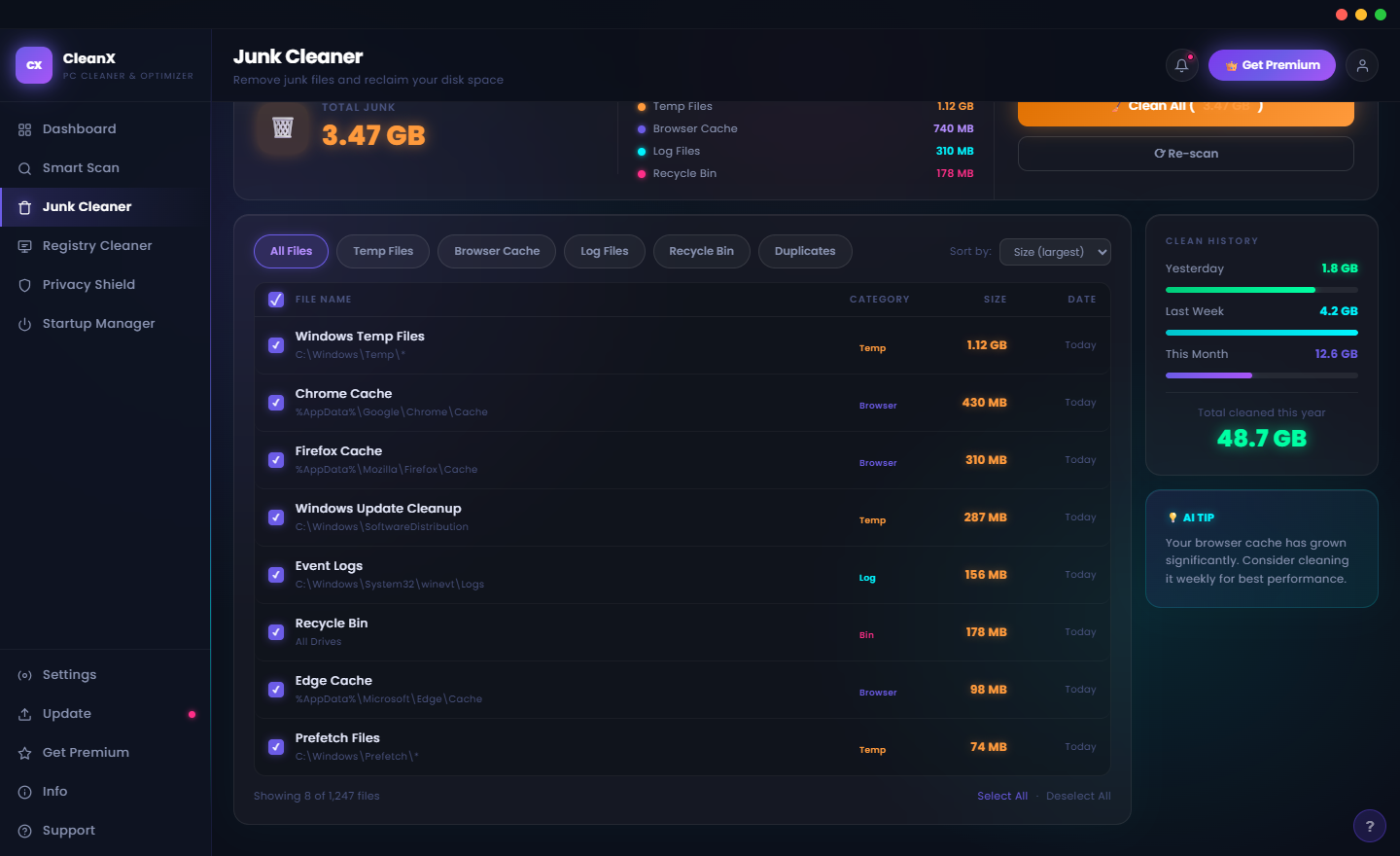Switch to Duplicates filter

point(805,251)
